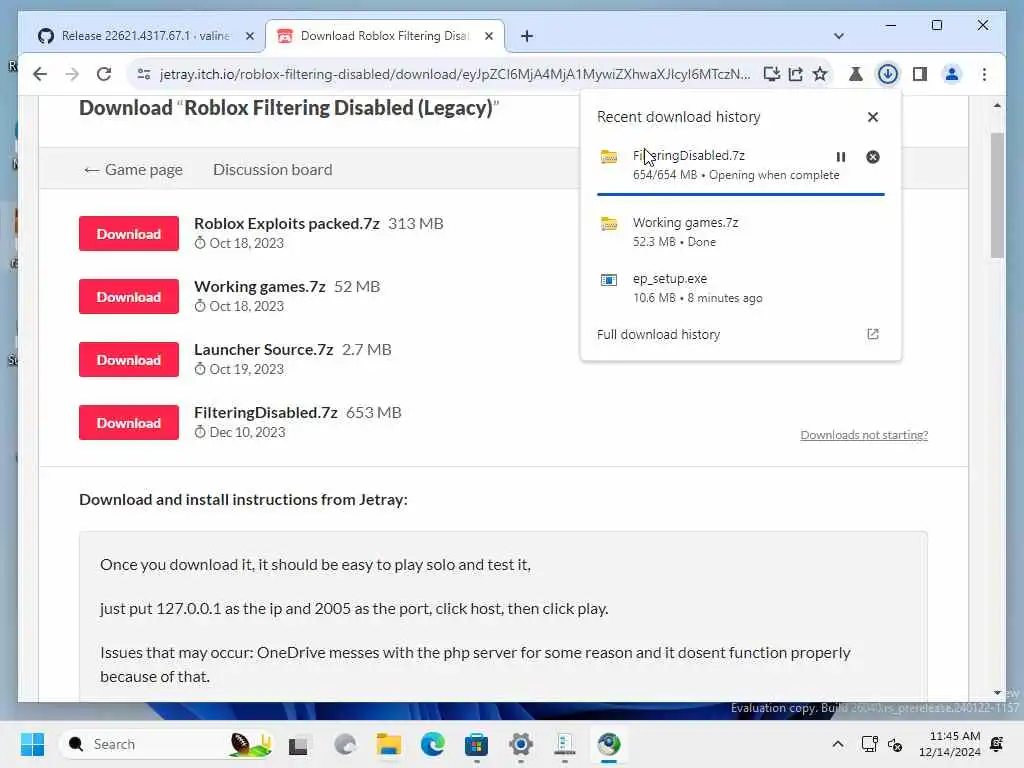Download Launcher Source.7z
Screen dimensions: 1024x768
pos(129,360)
